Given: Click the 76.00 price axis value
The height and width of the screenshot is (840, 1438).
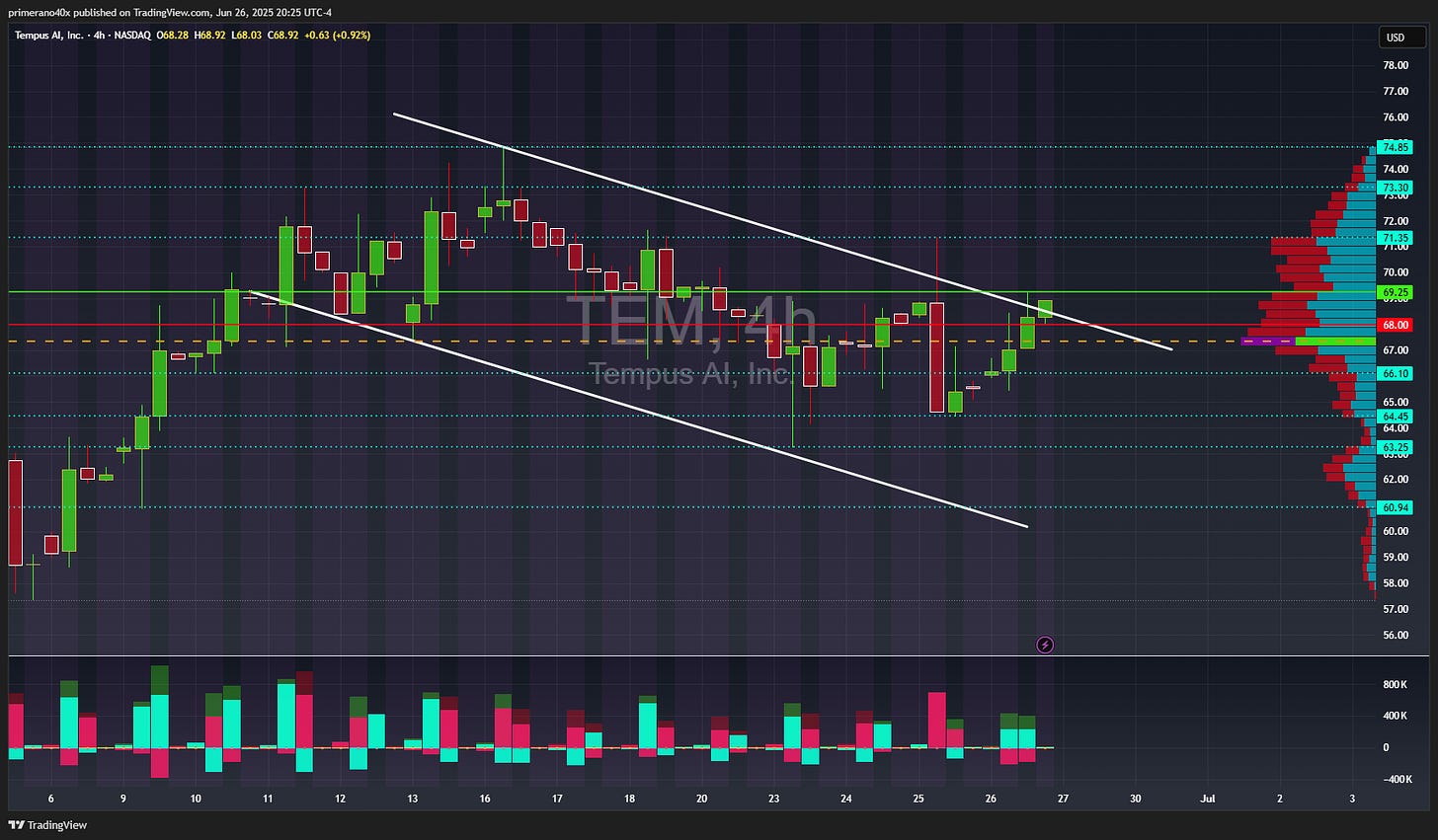Looking at the screenshot, I should [1396, 117].
